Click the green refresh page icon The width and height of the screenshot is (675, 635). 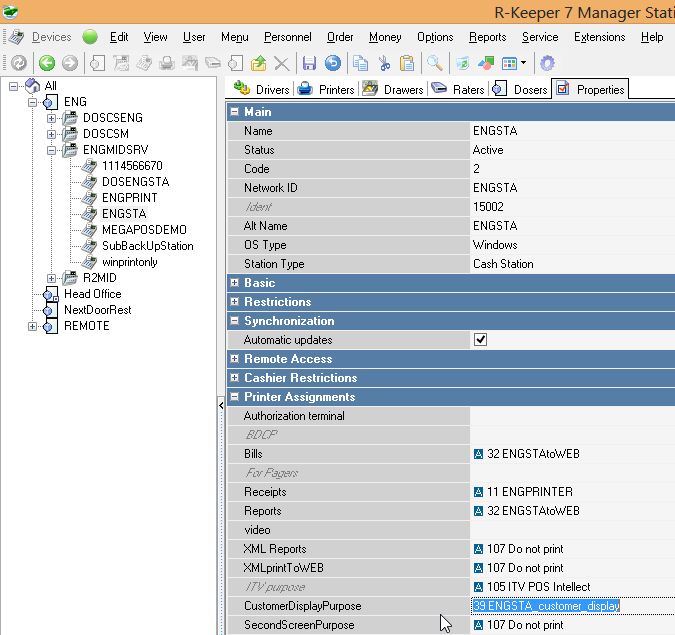click(463, 63)
